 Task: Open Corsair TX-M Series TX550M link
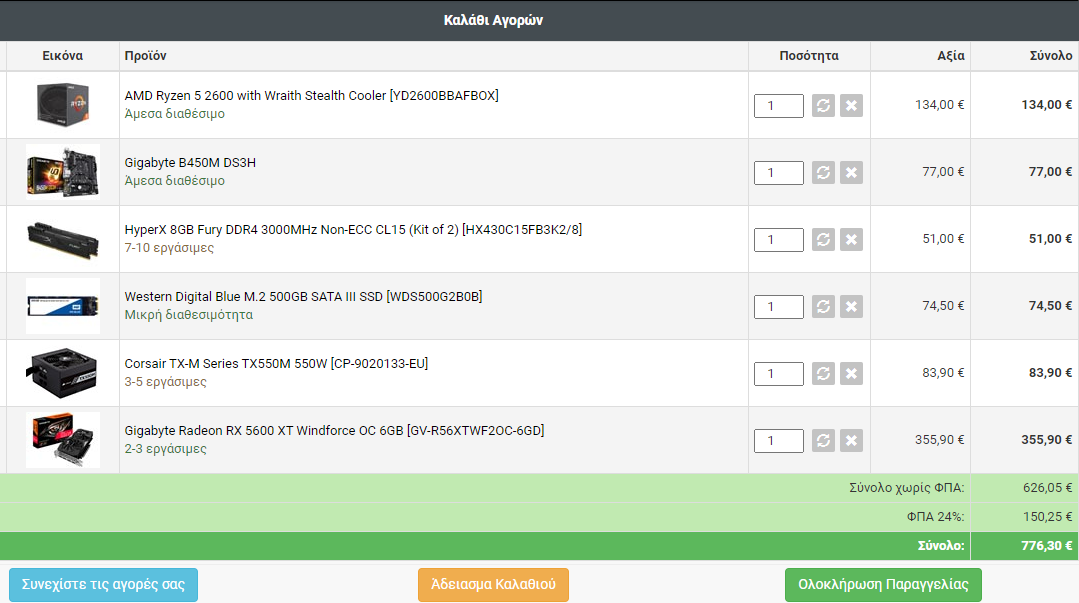point(276,363)
